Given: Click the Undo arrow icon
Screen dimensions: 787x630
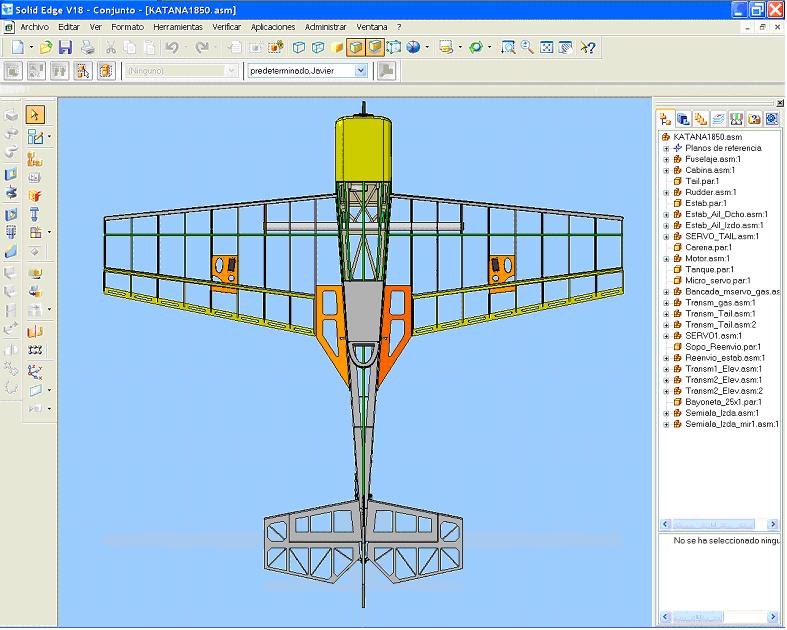Looking at the screenshot, I should pos(172,47).
